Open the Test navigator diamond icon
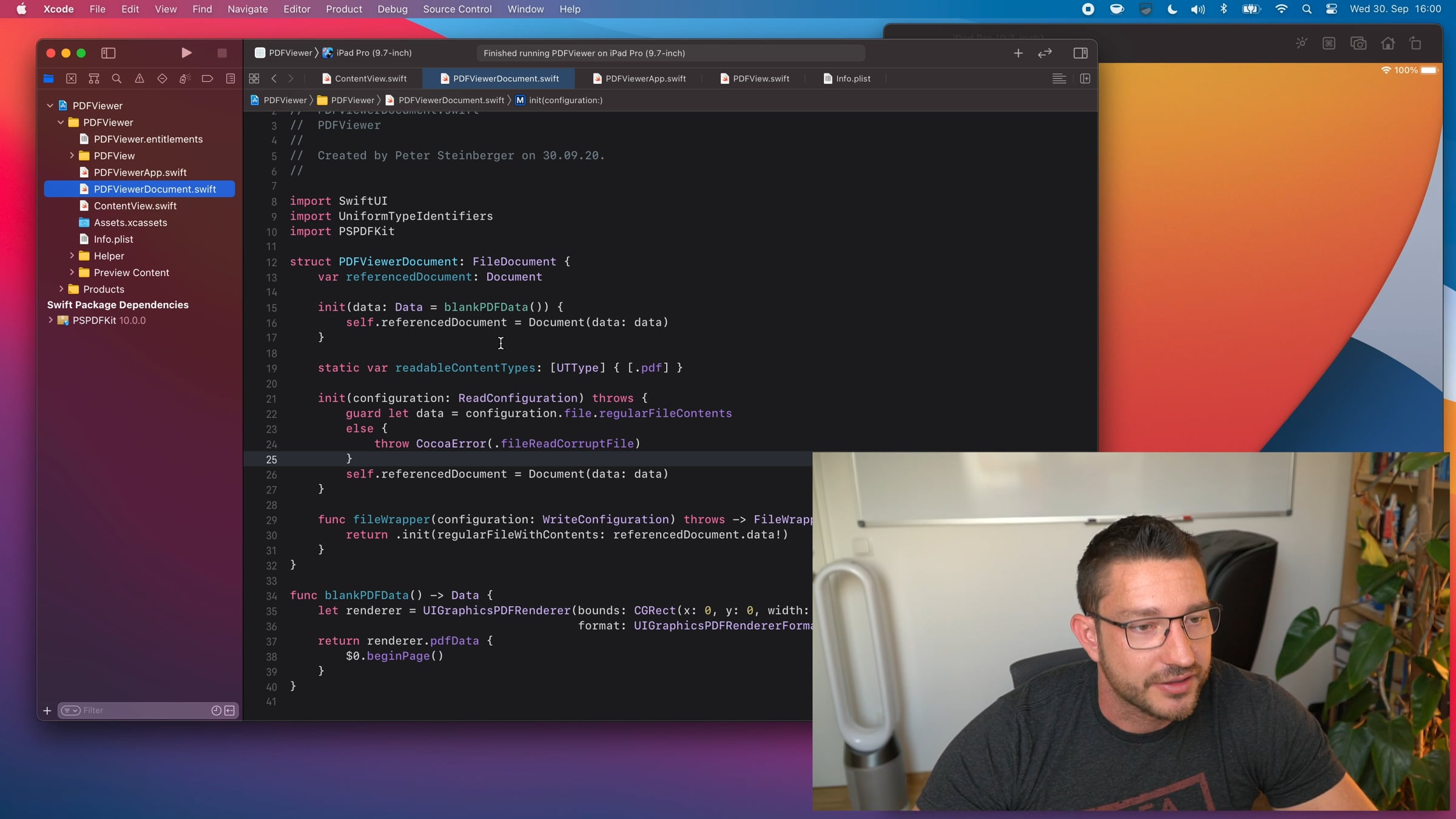Image resolution: width=1456 pixels, height=819 pixels. (x=162, y=78)
